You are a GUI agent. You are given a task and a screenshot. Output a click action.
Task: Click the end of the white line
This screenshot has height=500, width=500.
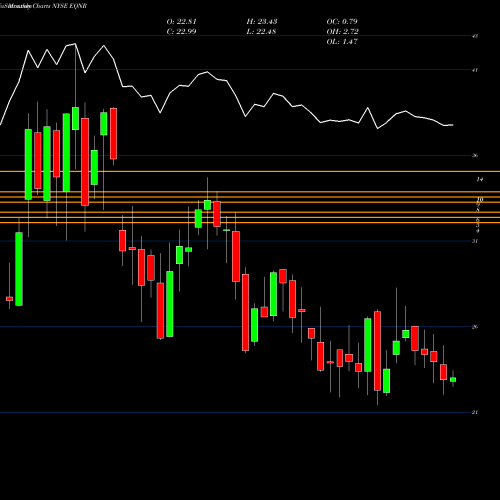click(452, 125)
